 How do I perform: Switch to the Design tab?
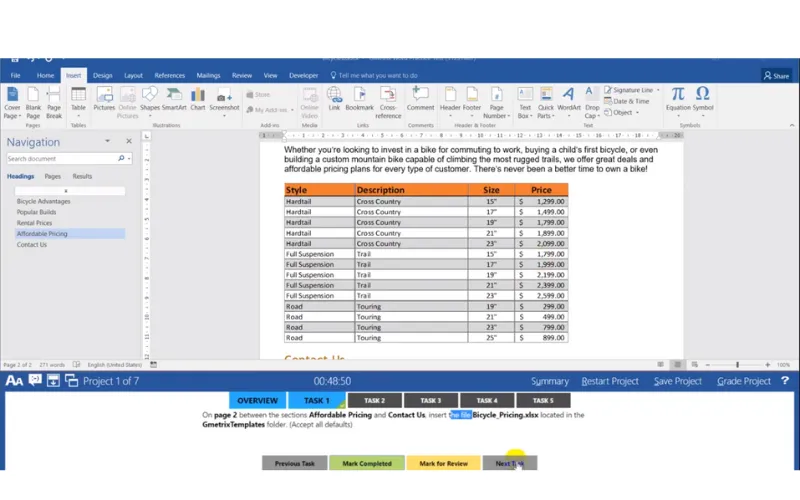pos(103,76)
